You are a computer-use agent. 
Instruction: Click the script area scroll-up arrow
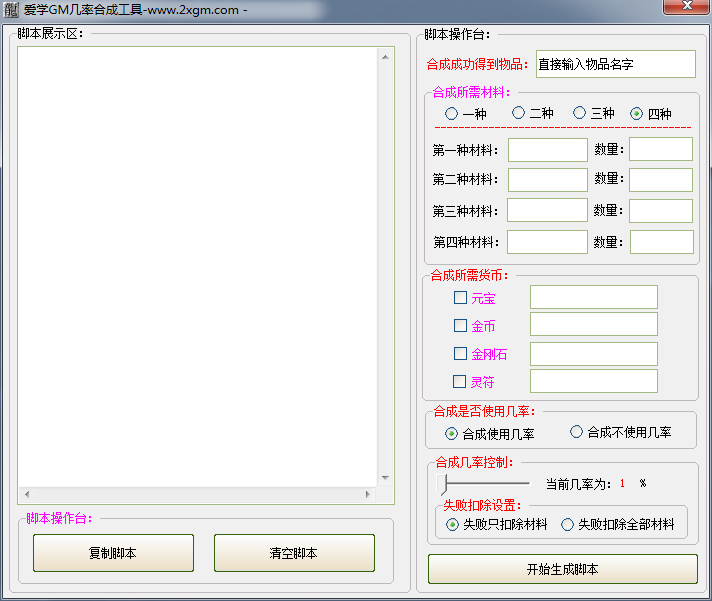pyautogui.click(x=385, y=57)
